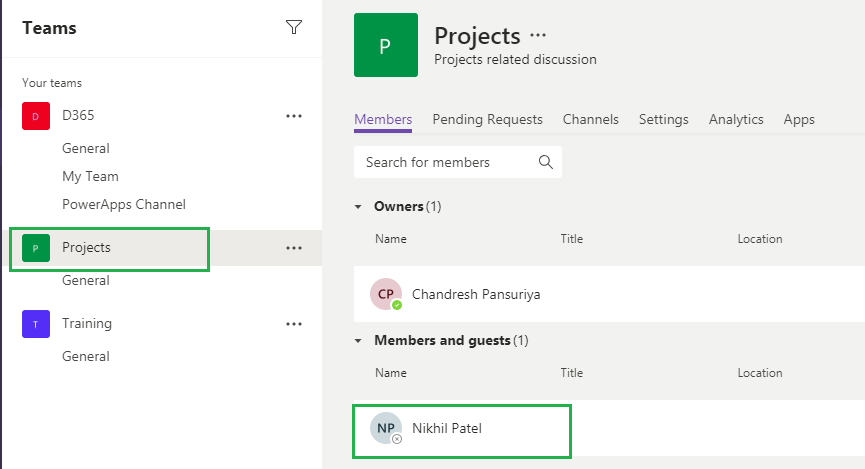Click the Chandresh Pansuriya owner name

pyautogui.click(x=476, y=294)
